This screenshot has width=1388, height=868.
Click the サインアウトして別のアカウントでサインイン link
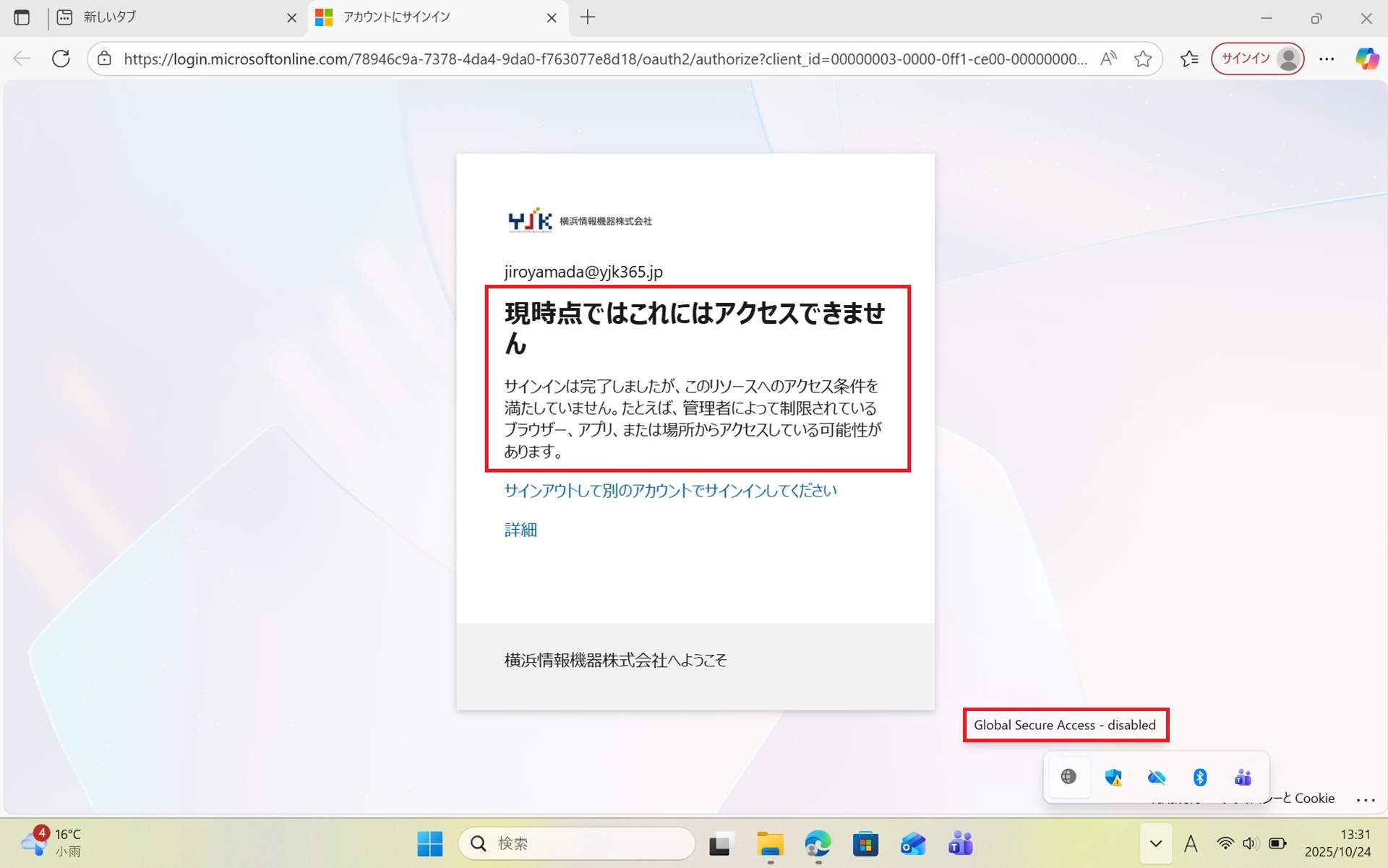[669, 491]
